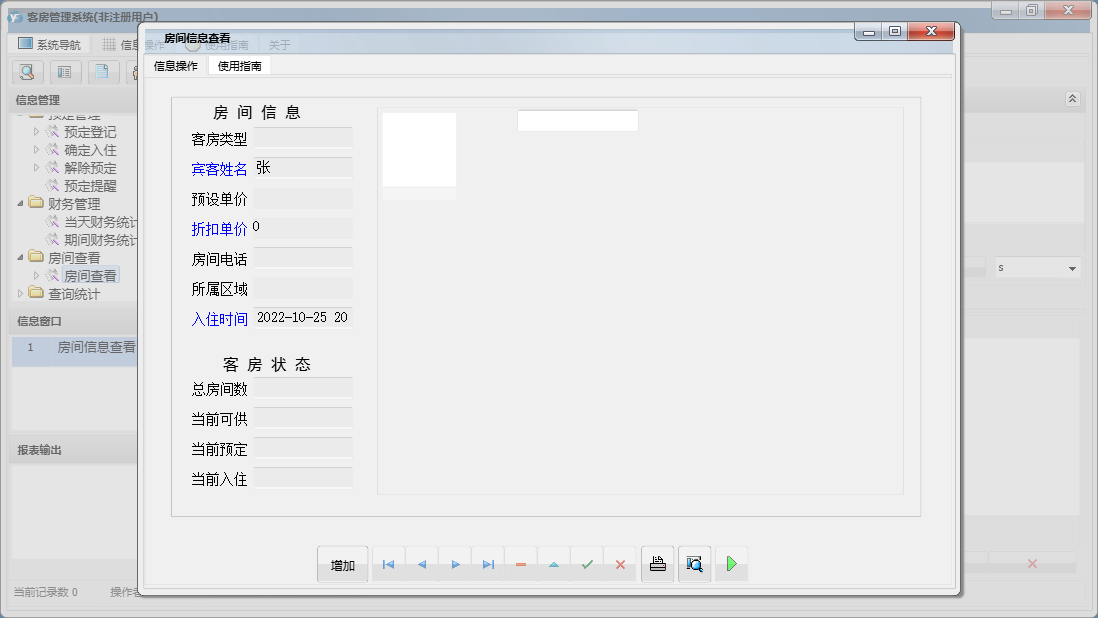The width and height of the screenshot is (1098, 618).
Task: Select the 查询统计 folder
Action: (74, 294)
